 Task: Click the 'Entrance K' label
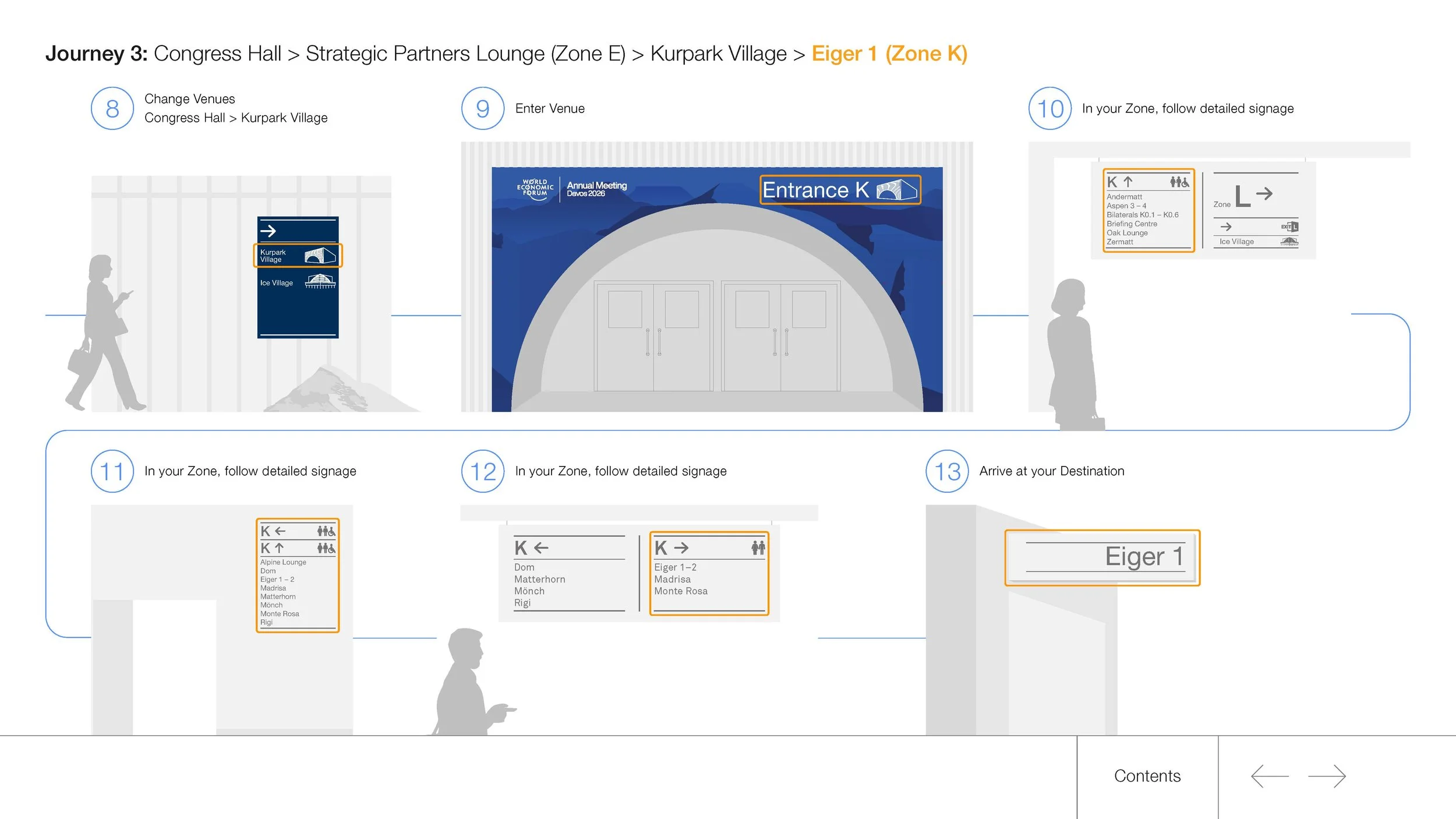pyautogui.click(x=815, y=190)
